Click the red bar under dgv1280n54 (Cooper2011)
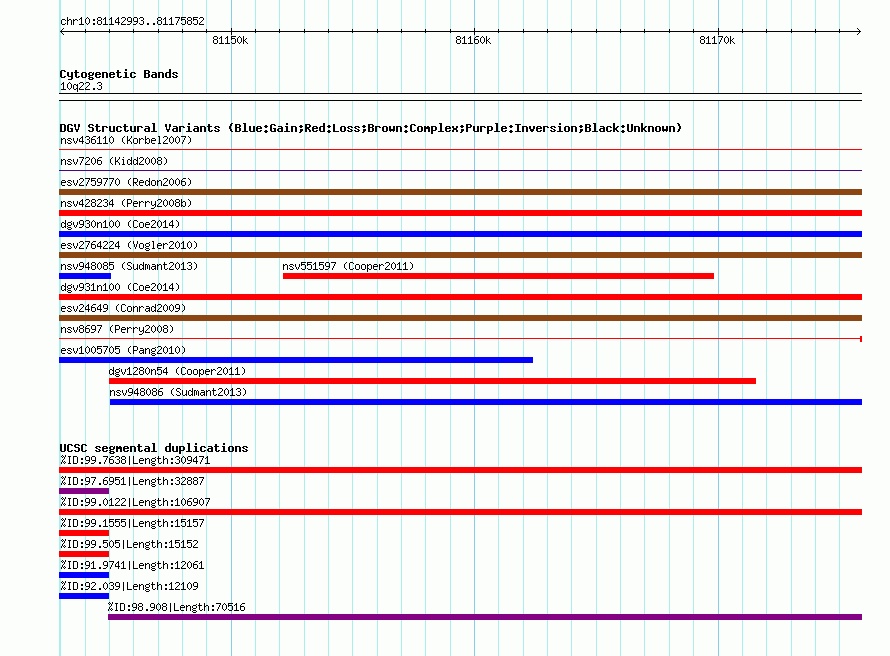Image resolution: width=890 pixels, height=656 pixels. coord(432,381)
